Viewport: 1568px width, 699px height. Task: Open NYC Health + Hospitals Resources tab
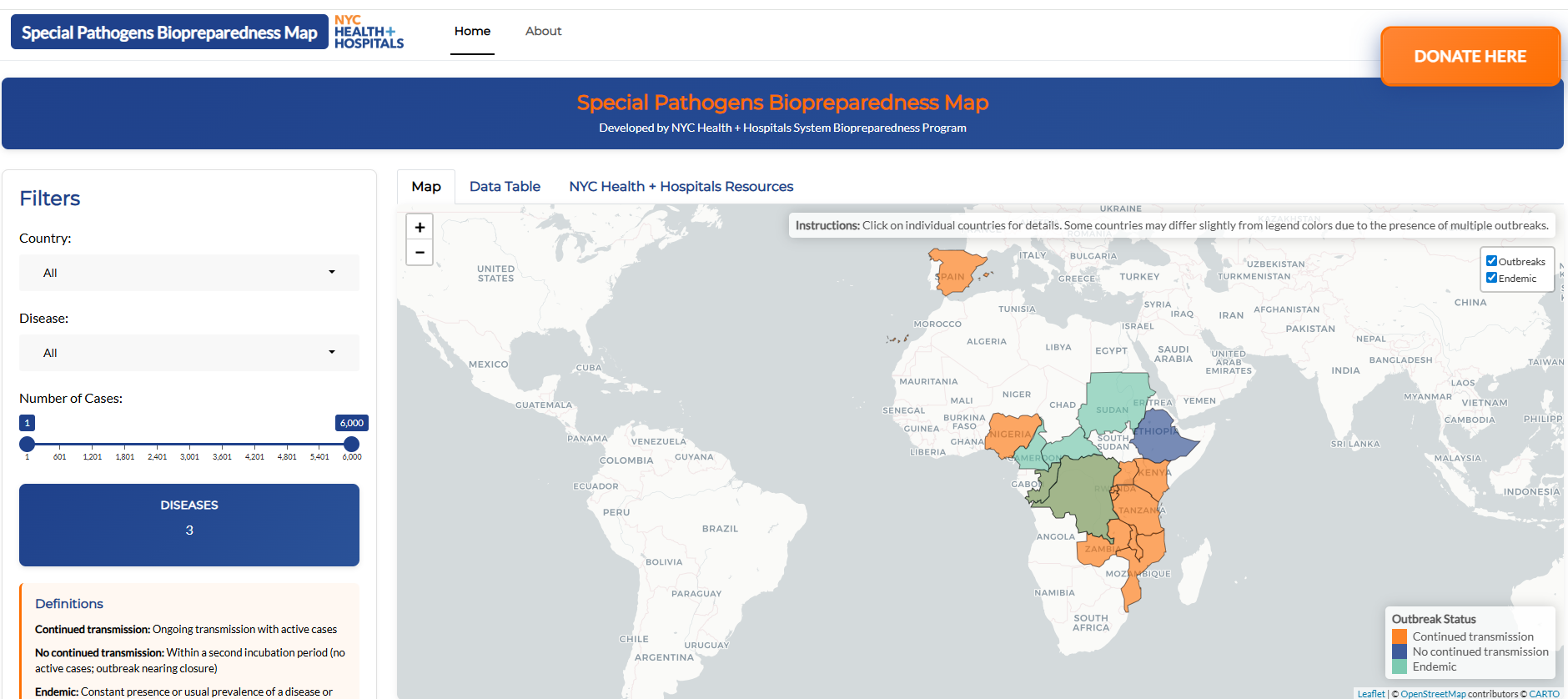click(681, 187)
